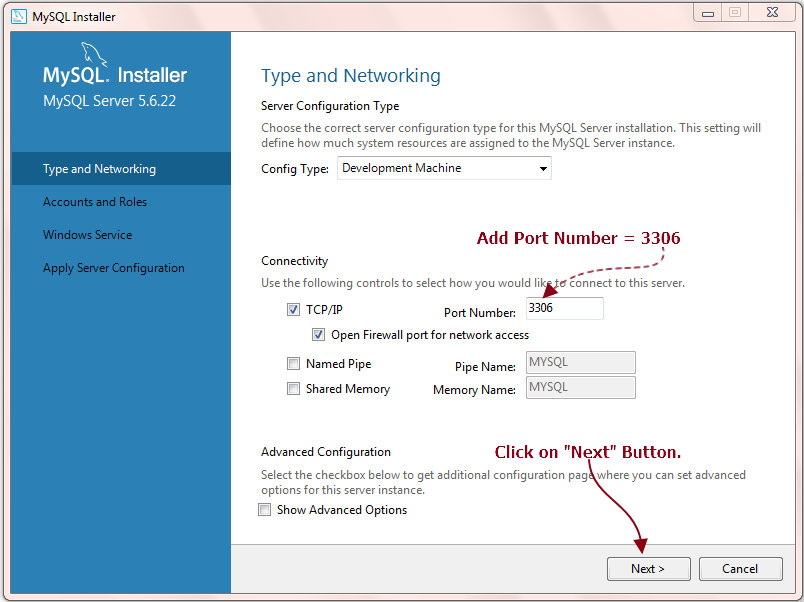Click the Server Configuration Type label
804x602 pixels.
(330, 106)
